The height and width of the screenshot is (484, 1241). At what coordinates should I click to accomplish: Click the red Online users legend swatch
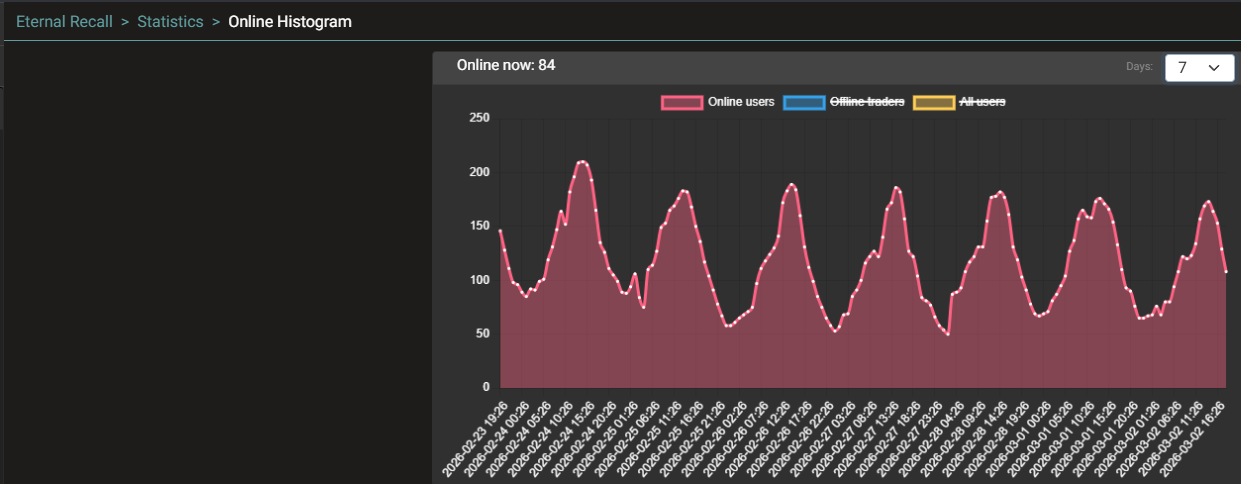point(682,102)
